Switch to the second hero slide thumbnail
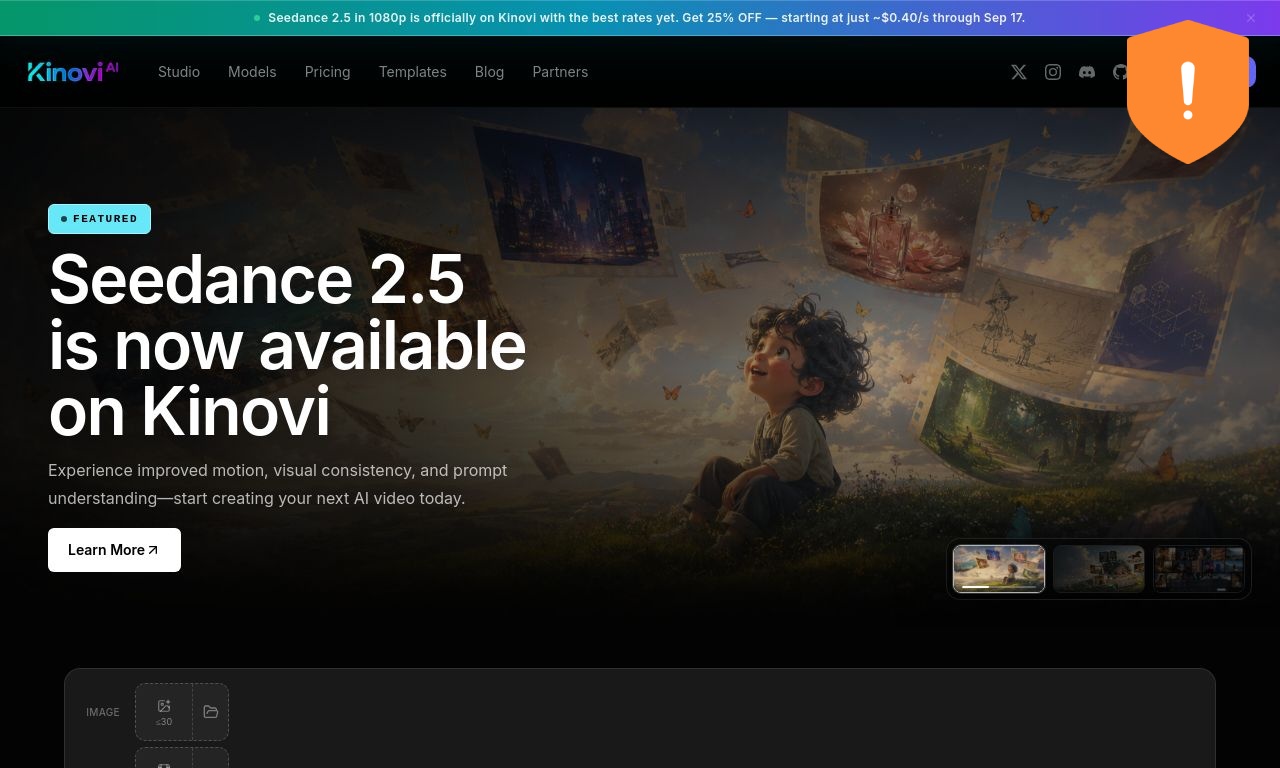The image size is (1280, 768). [1099, 569]
